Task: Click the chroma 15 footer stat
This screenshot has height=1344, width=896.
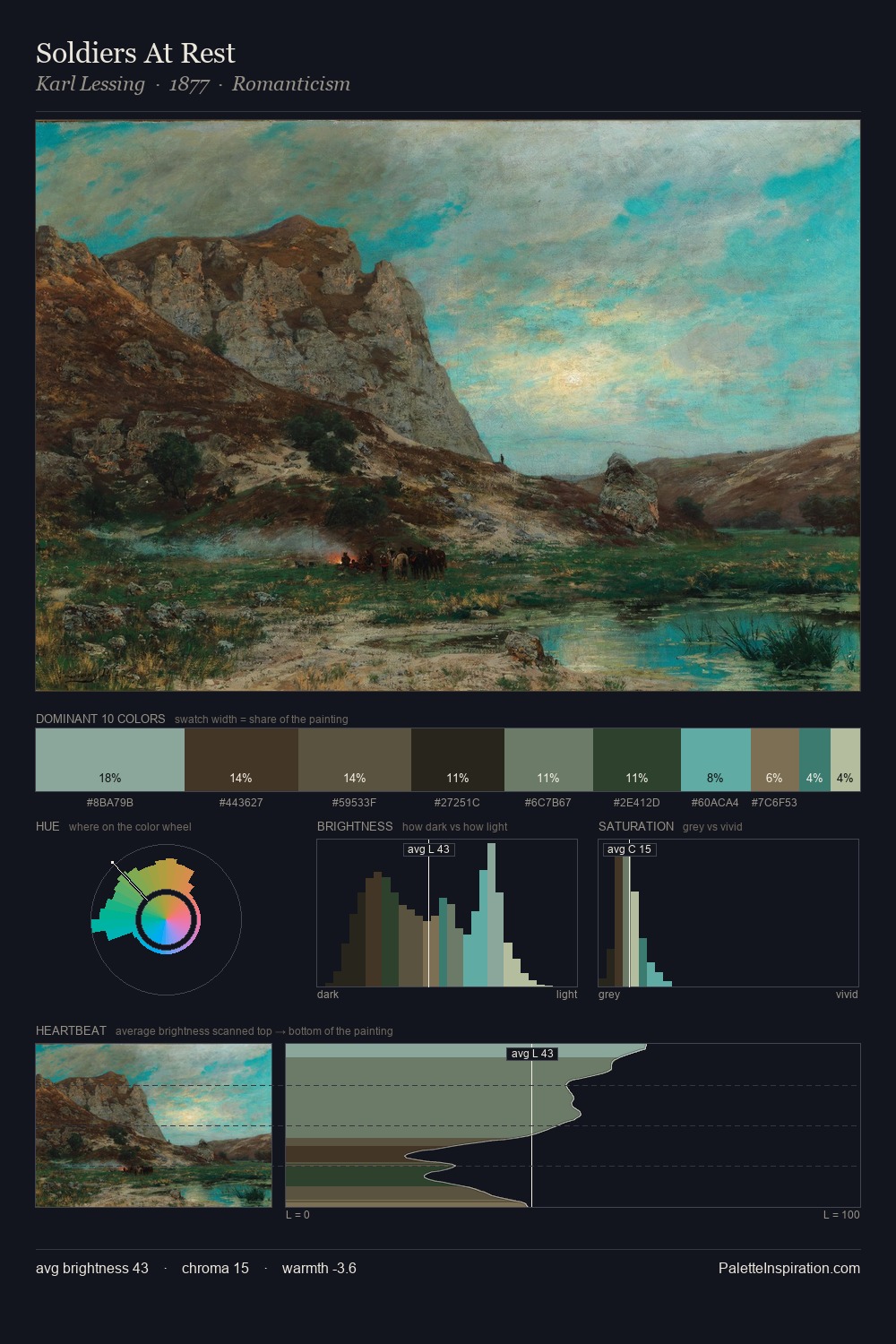Action: tap(215, 1269)
